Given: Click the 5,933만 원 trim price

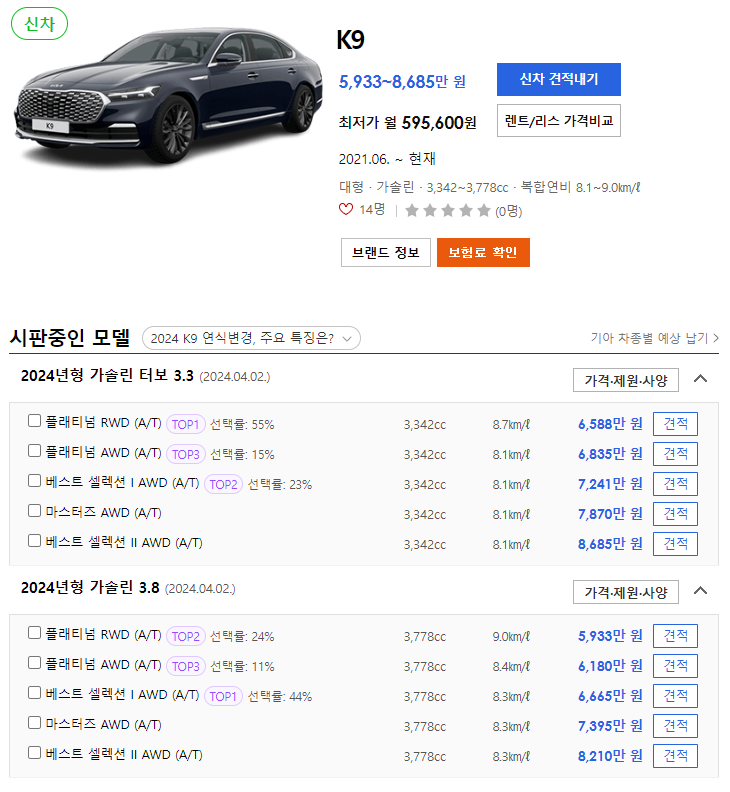Looking at the screenshot, I should pos(610,636).
